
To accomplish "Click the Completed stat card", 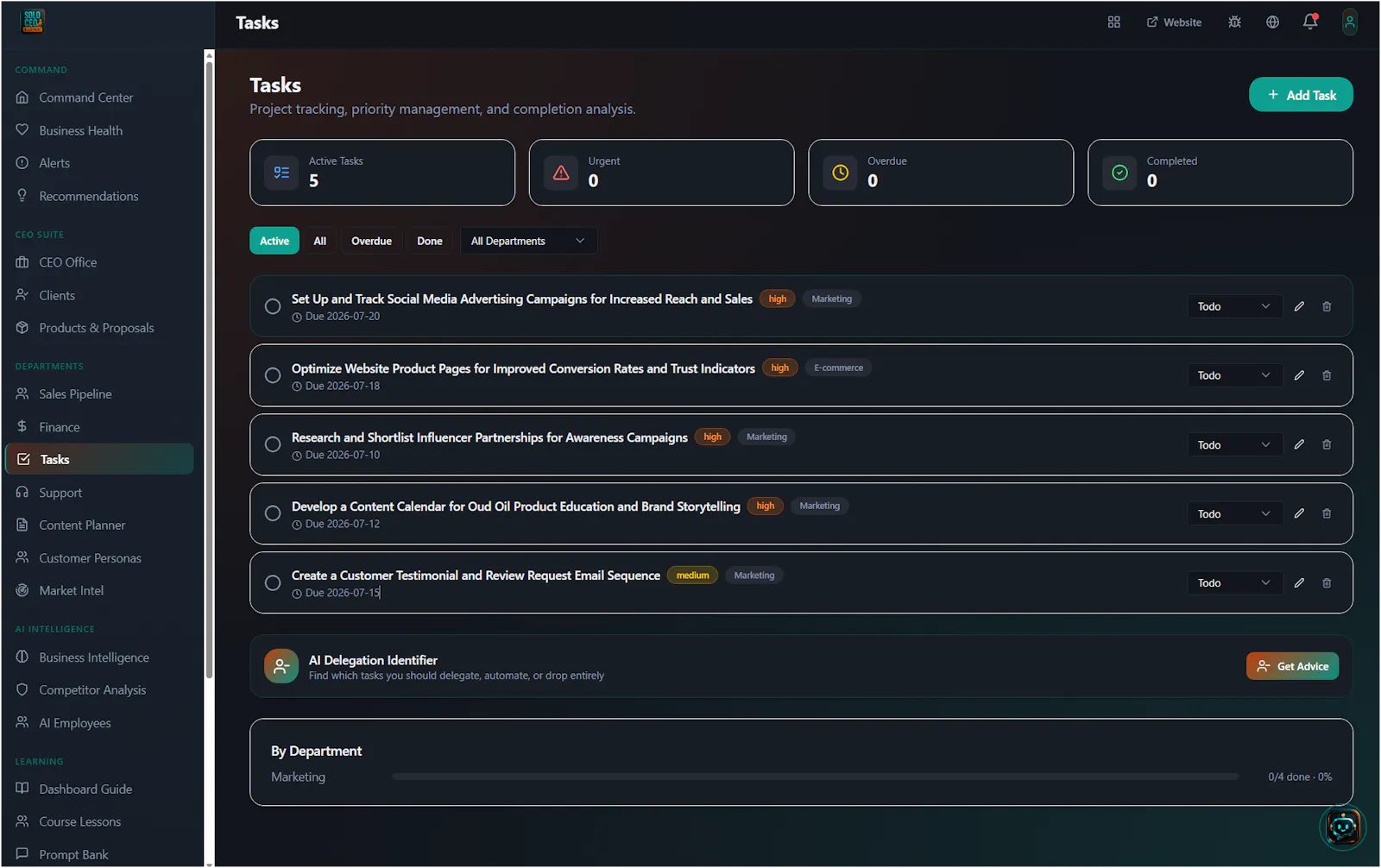I will (x=1220, y=173).
